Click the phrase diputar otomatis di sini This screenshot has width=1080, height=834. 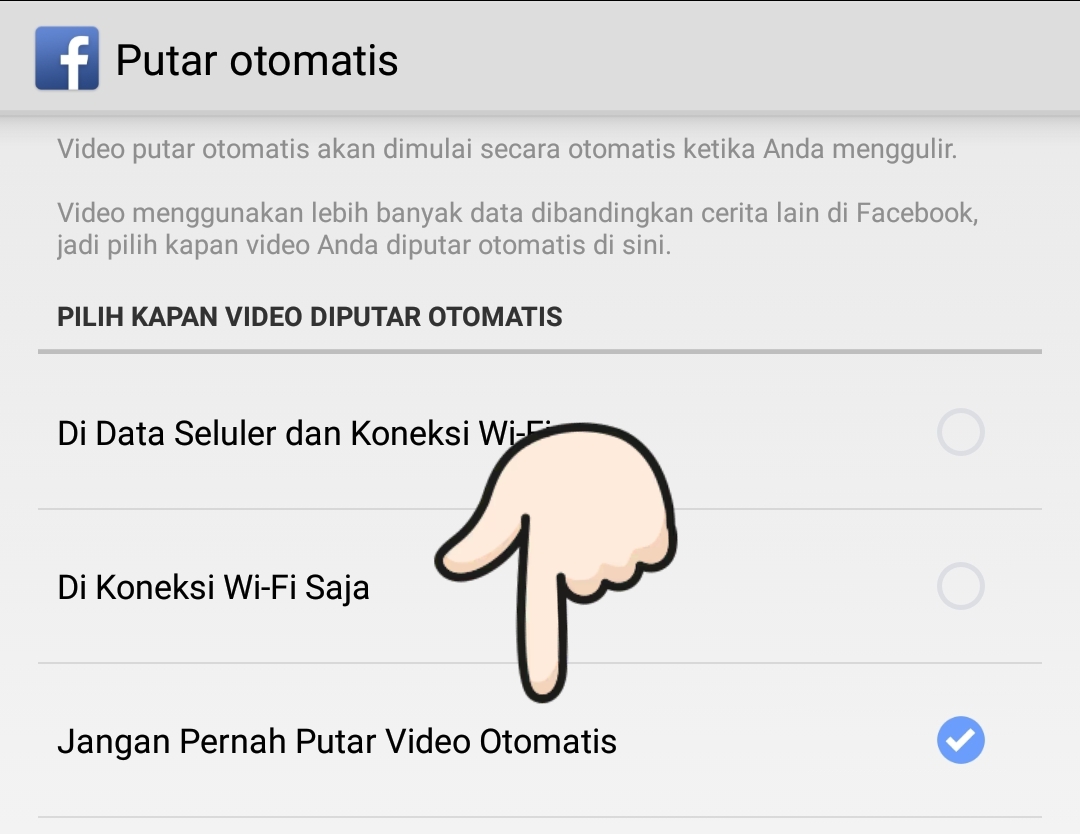coord(528,245)
